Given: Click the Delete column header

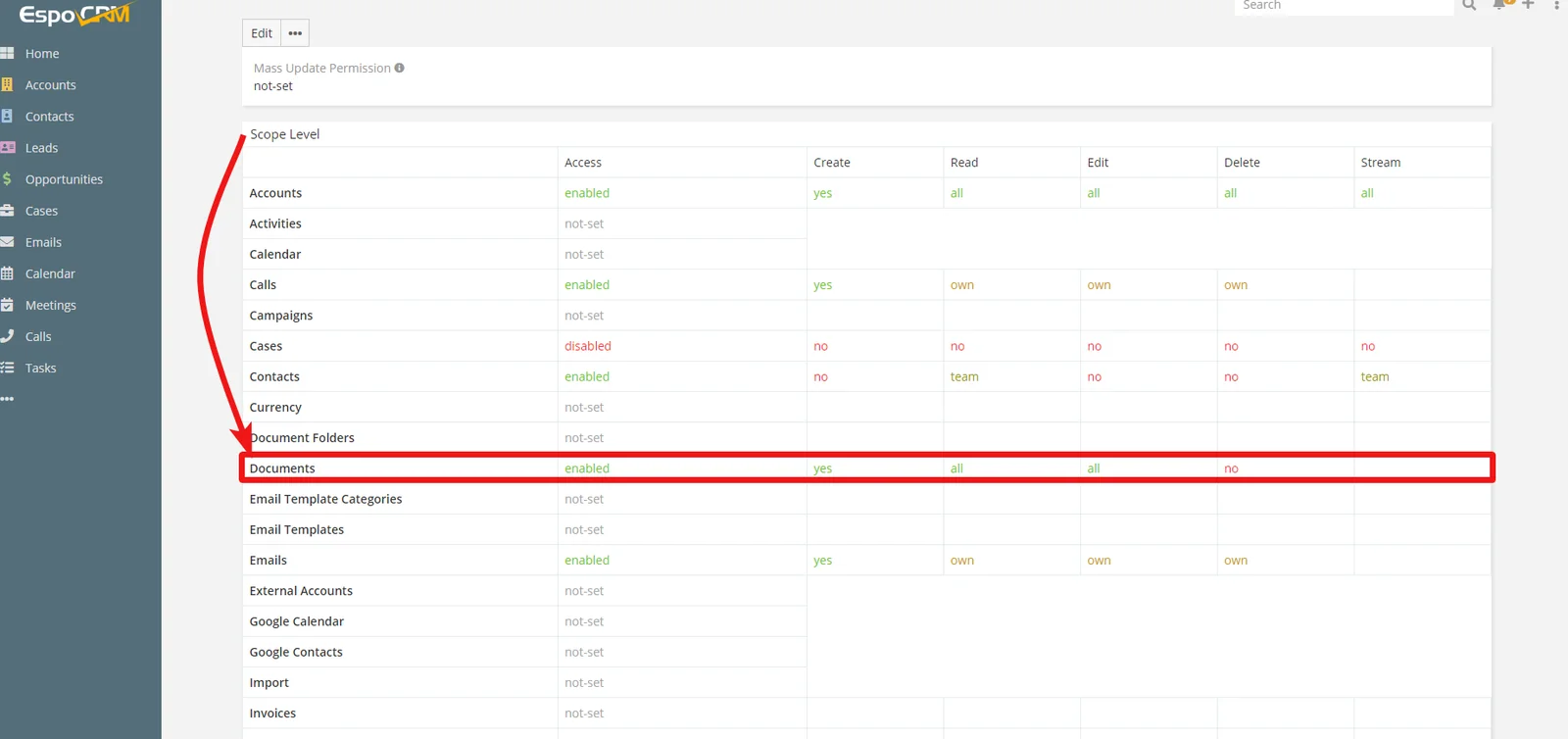Looking at the screenshot, I should pos(1242,163).
